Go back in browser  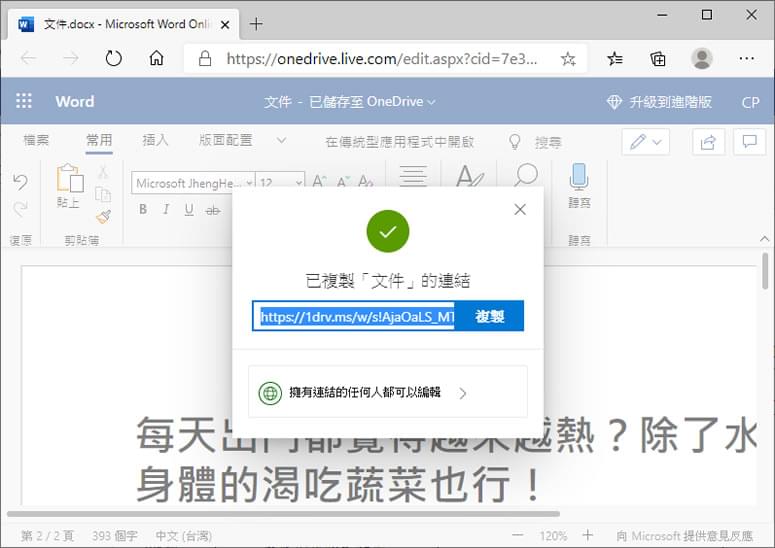point(28,58)
